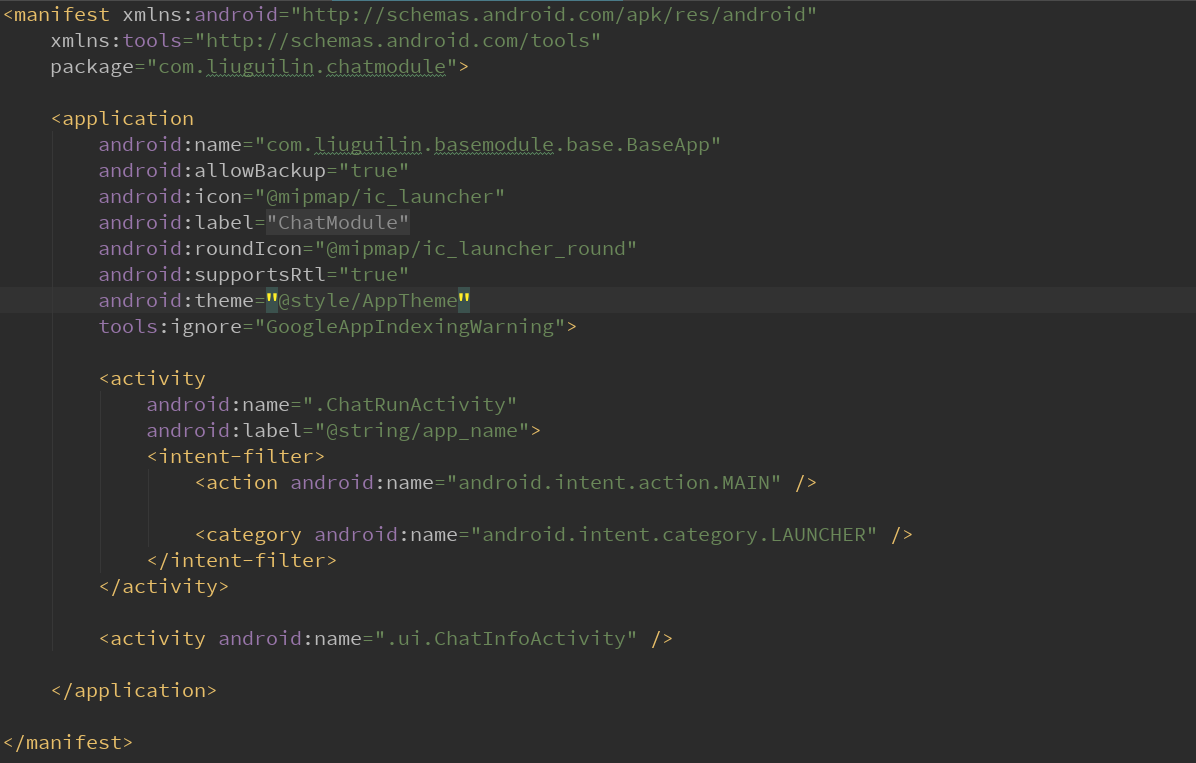Click the "@mipmap/ic_launcher" icon value
Viewport: 1196px width, 763px height.
(380, 197)
